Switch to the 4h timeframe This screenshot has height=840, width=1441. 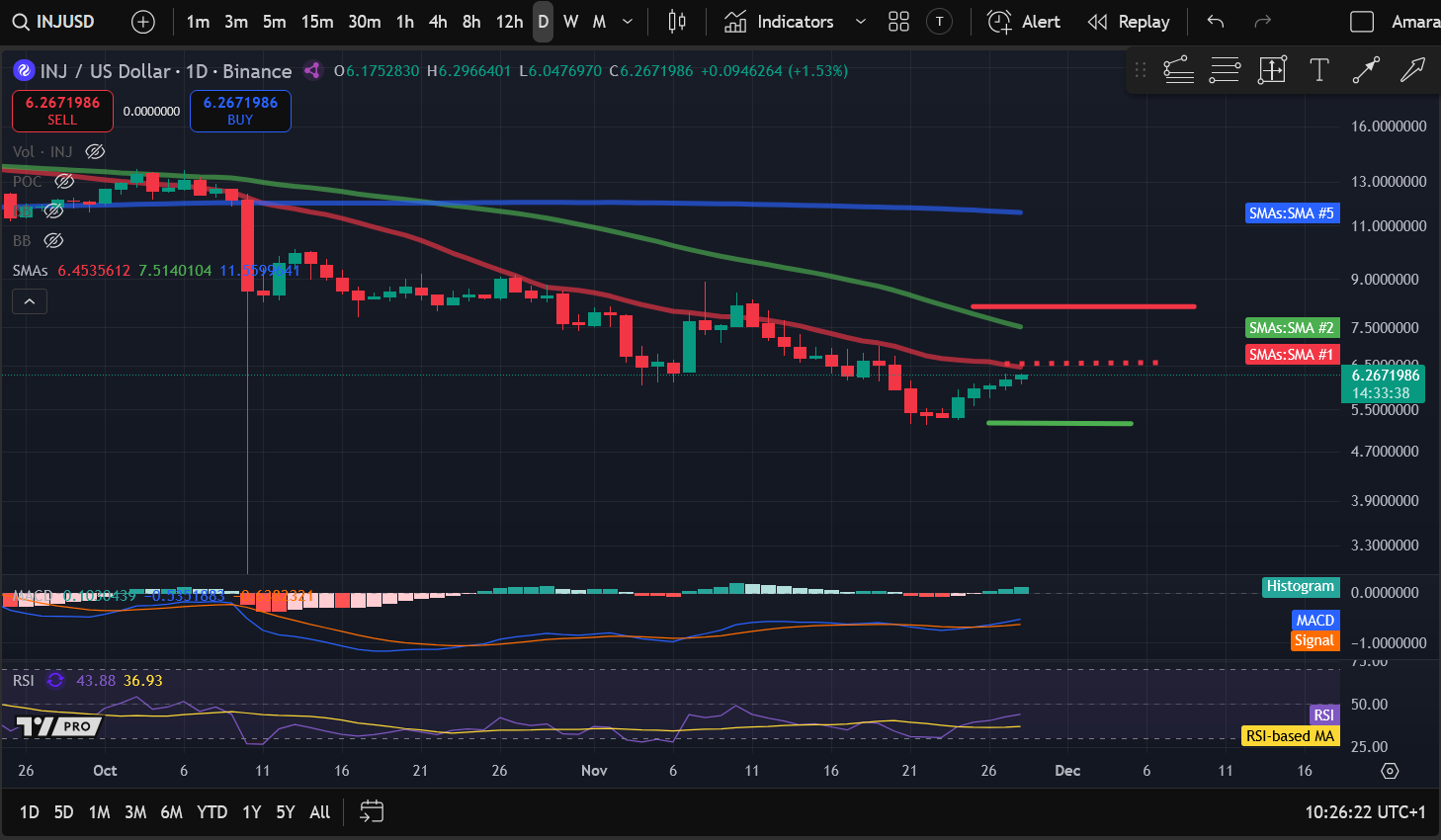pos(438,22)
